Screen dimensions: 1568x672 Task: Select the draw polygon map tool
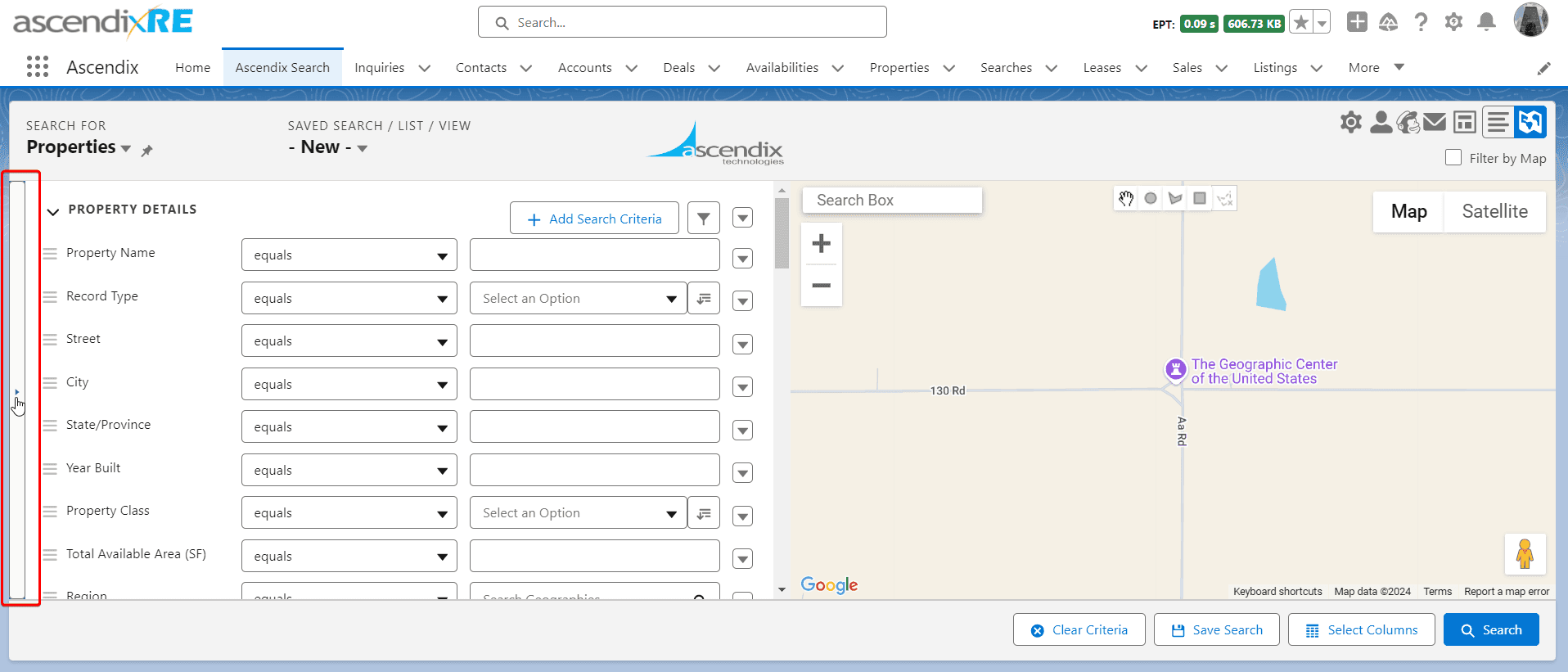click(x=1175, y=198)
